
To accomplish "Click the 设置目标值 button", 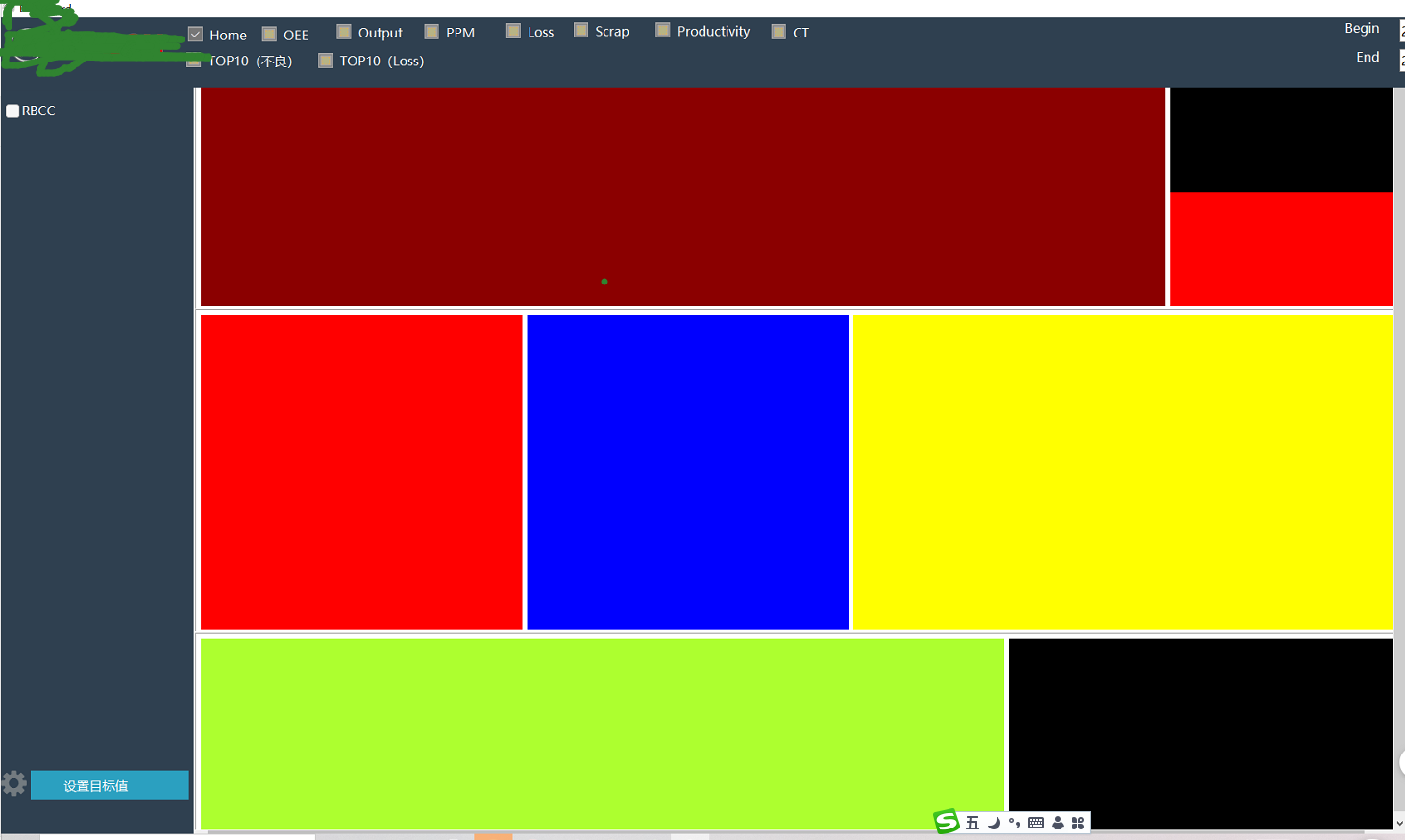I will click(109, 784).
